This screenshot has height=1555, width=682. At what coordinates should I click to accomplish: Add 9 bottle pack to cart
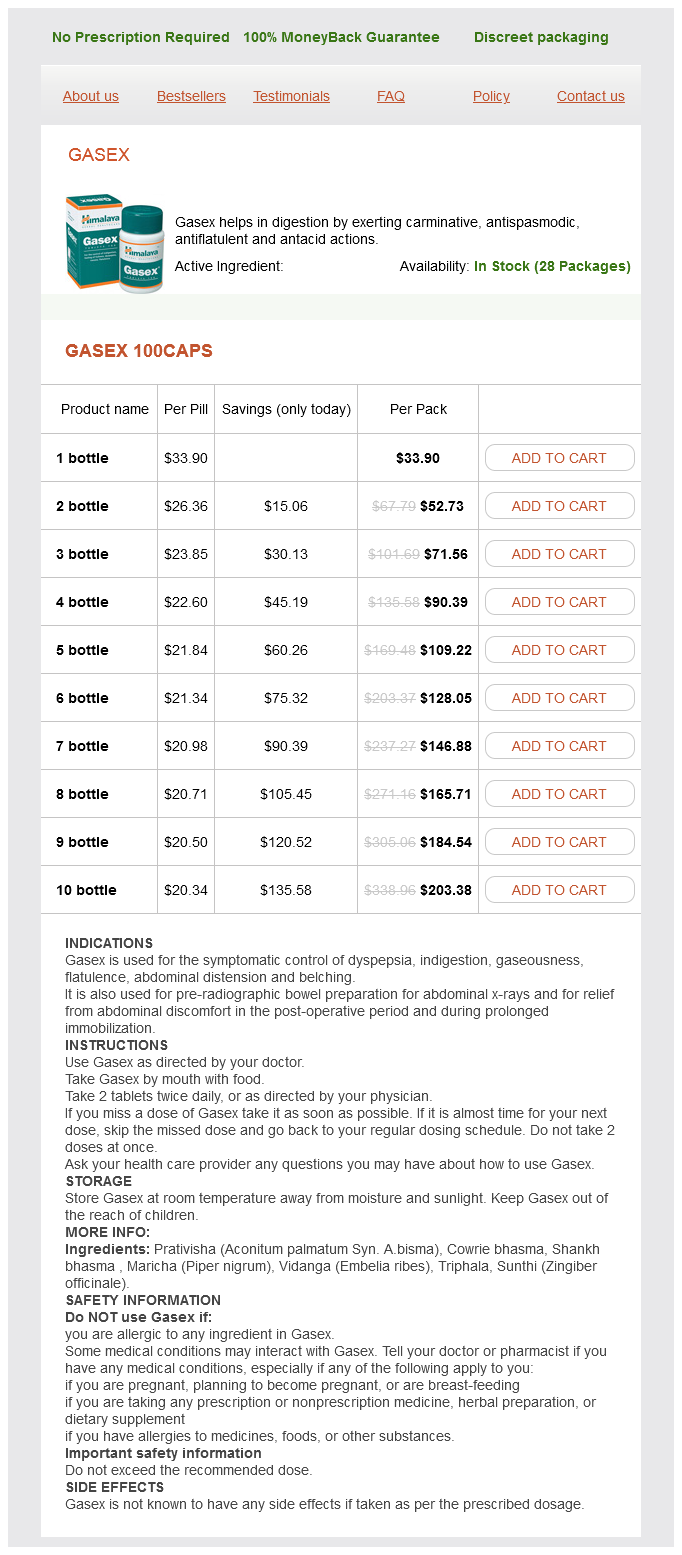[x=559, y=842]
